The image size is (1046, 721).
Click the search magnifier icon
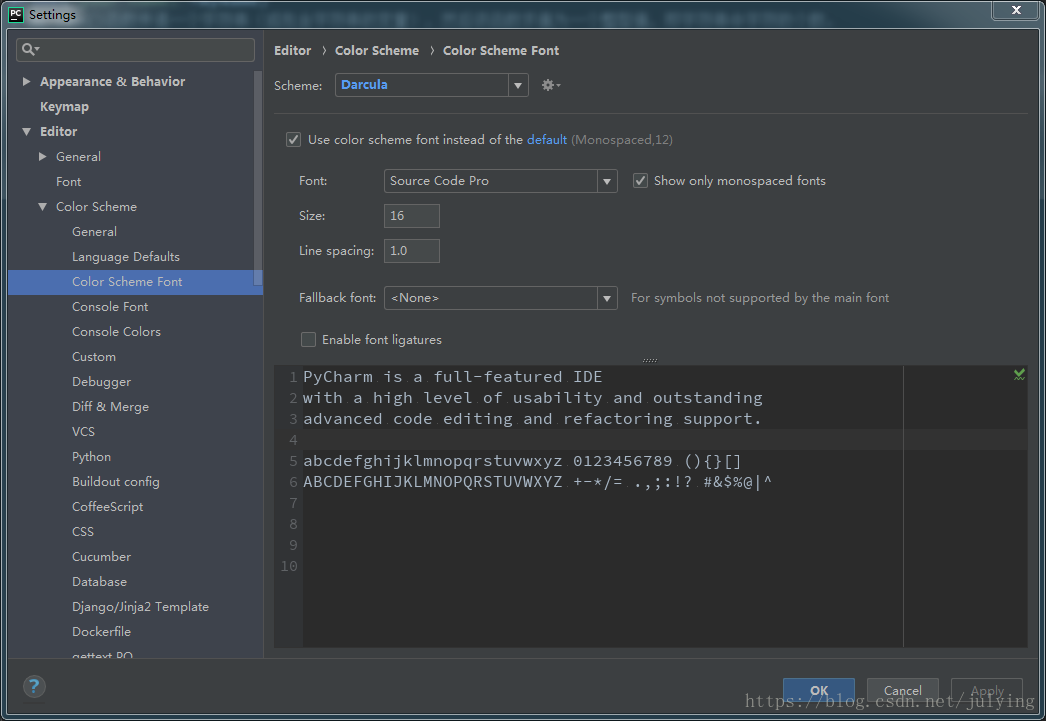pyautogui.click(x=30, y=49)
